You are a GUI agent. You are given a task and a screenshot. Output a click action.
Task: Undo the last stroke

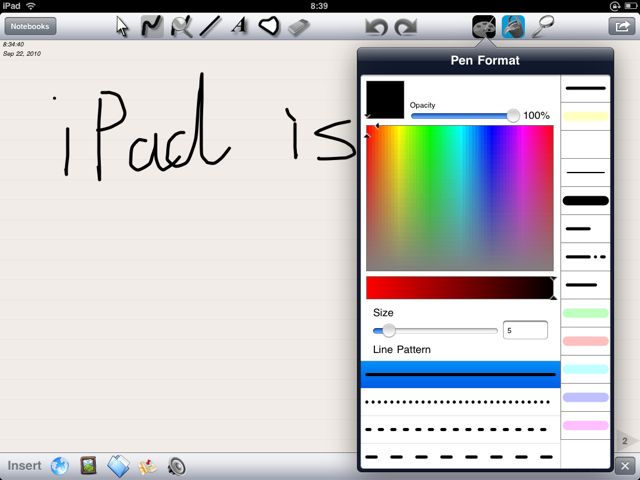click(x=376, y=27)
